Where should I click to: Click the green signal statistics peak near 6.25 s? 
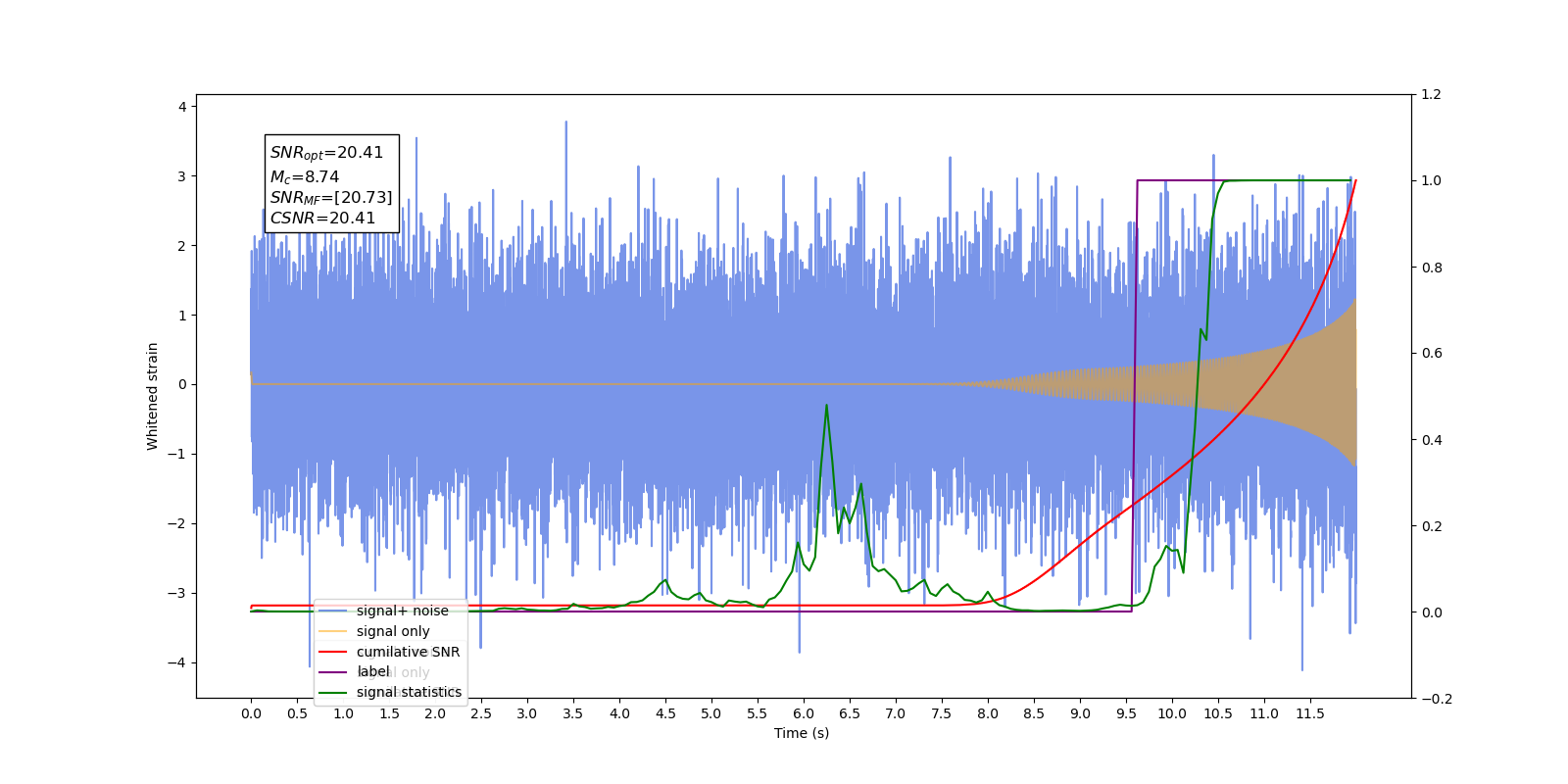(826, 406)
